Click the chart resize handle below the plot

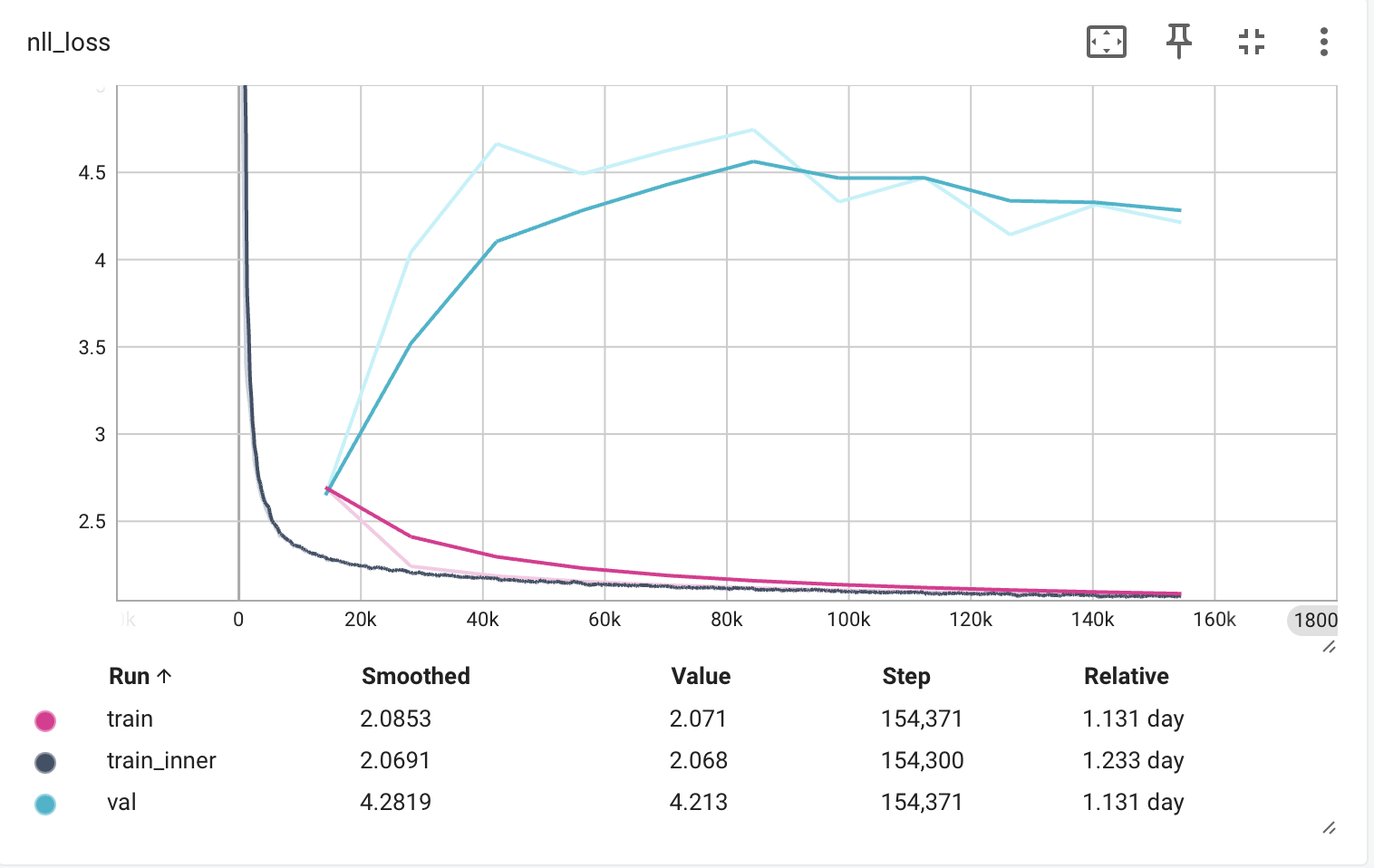pos(1329,646)
